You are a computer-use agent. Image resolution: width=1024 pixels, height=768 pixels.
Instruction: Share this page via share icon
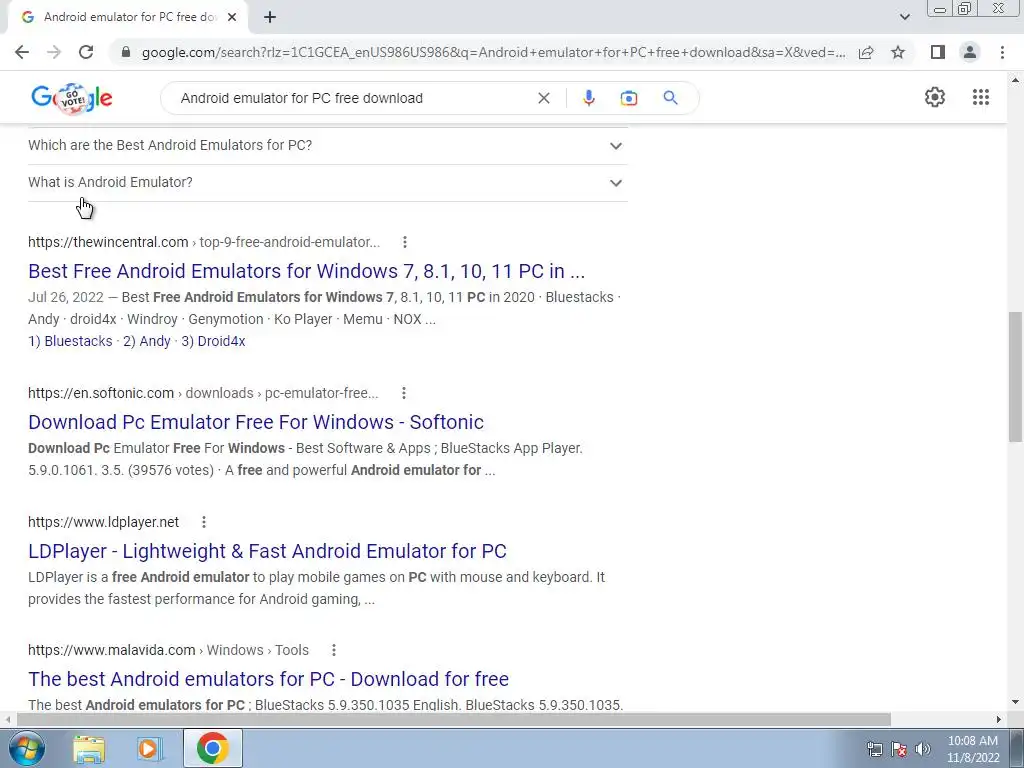pyautogui.click(x=866, y=52)
